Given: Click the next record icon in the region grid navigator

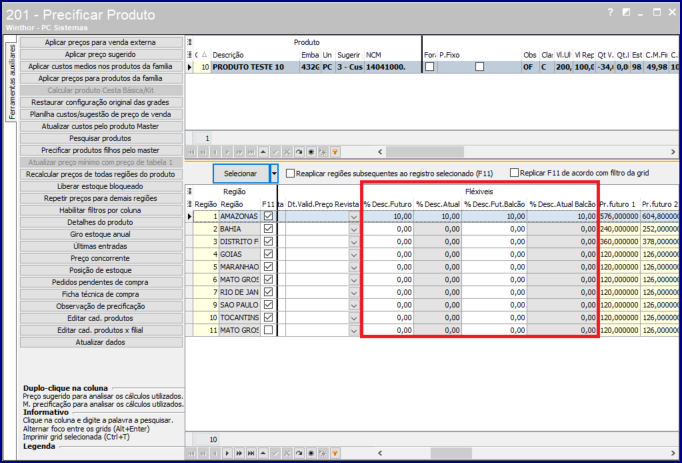Looking at the screenshot, I should [x=227, y=453].
